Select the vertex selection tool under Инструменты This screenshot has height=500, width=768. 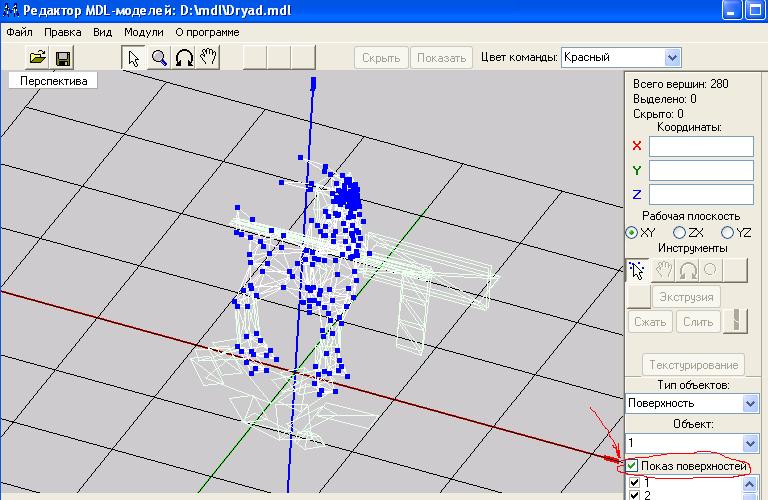(x=637, y=270)
